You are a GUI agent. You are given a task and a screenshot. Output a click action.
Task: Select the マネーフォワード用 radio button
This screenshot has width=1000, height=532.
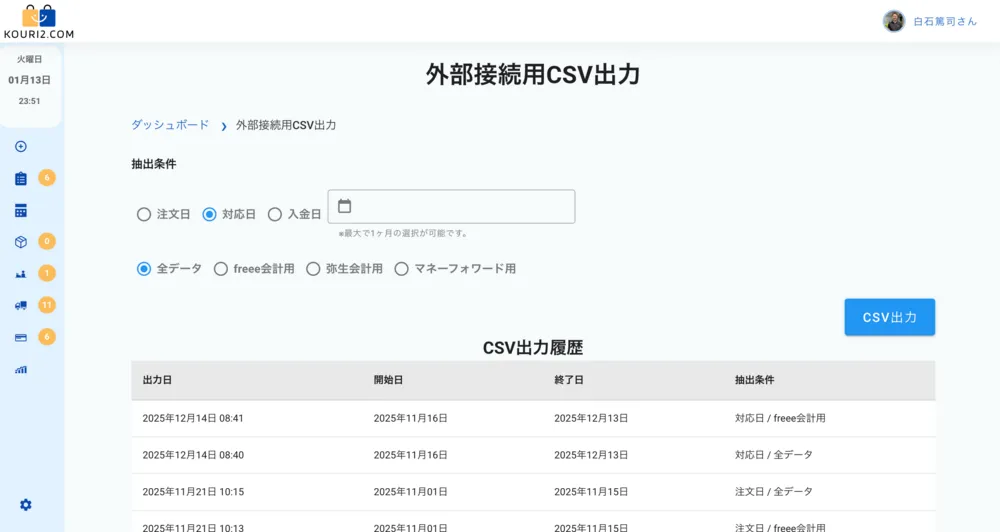tap(401, 269)
